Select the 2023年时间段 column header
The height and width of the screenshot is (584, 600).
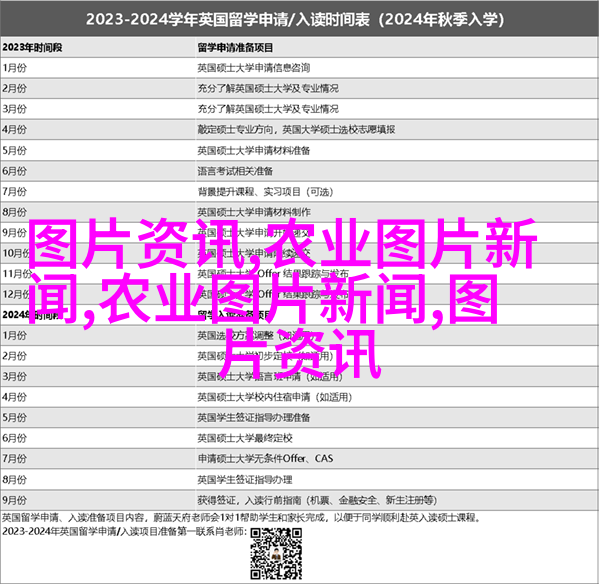tap(32, 47)
